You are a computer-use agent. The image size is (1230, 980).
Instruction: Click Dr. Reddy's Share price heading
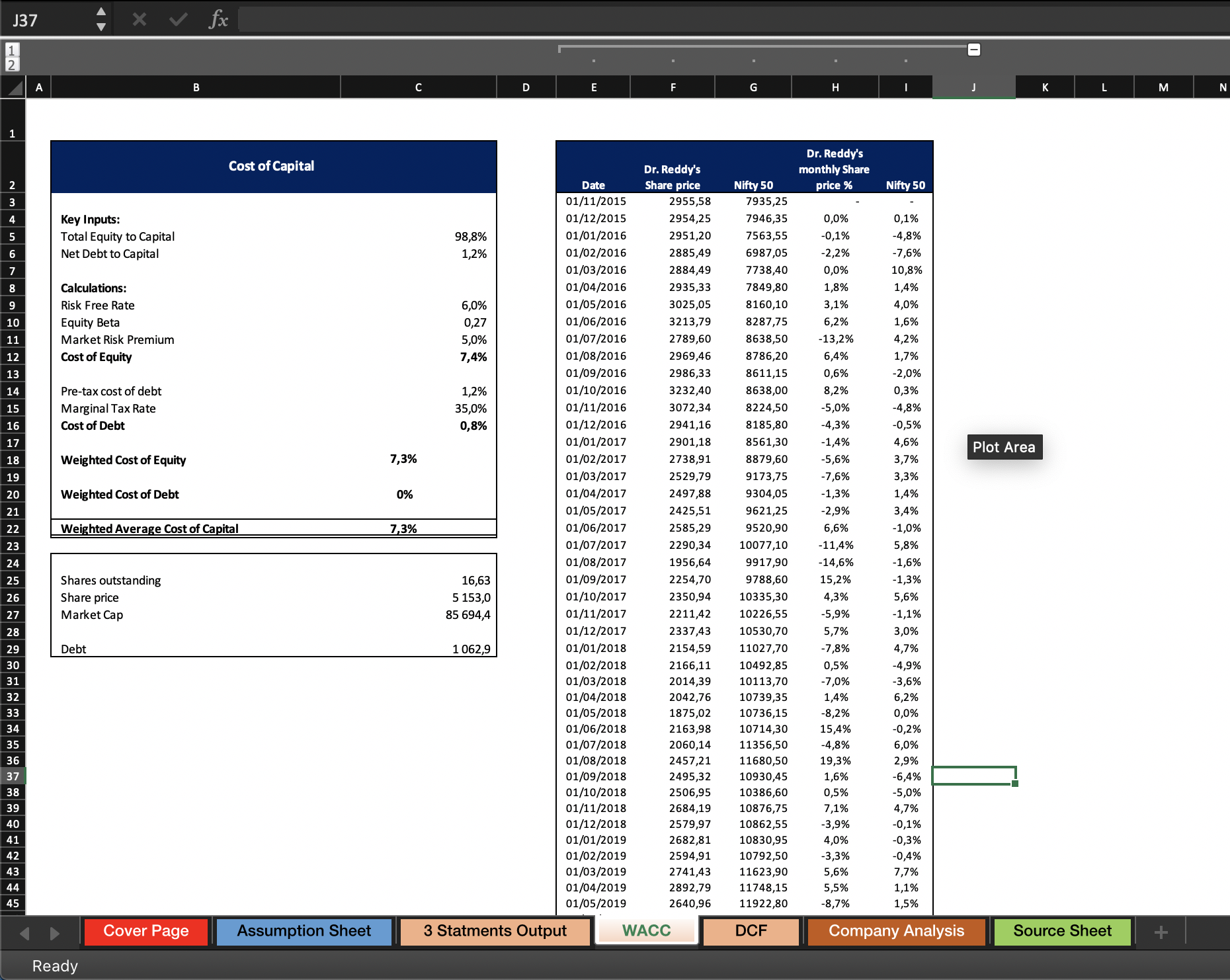tap(672, 177)
